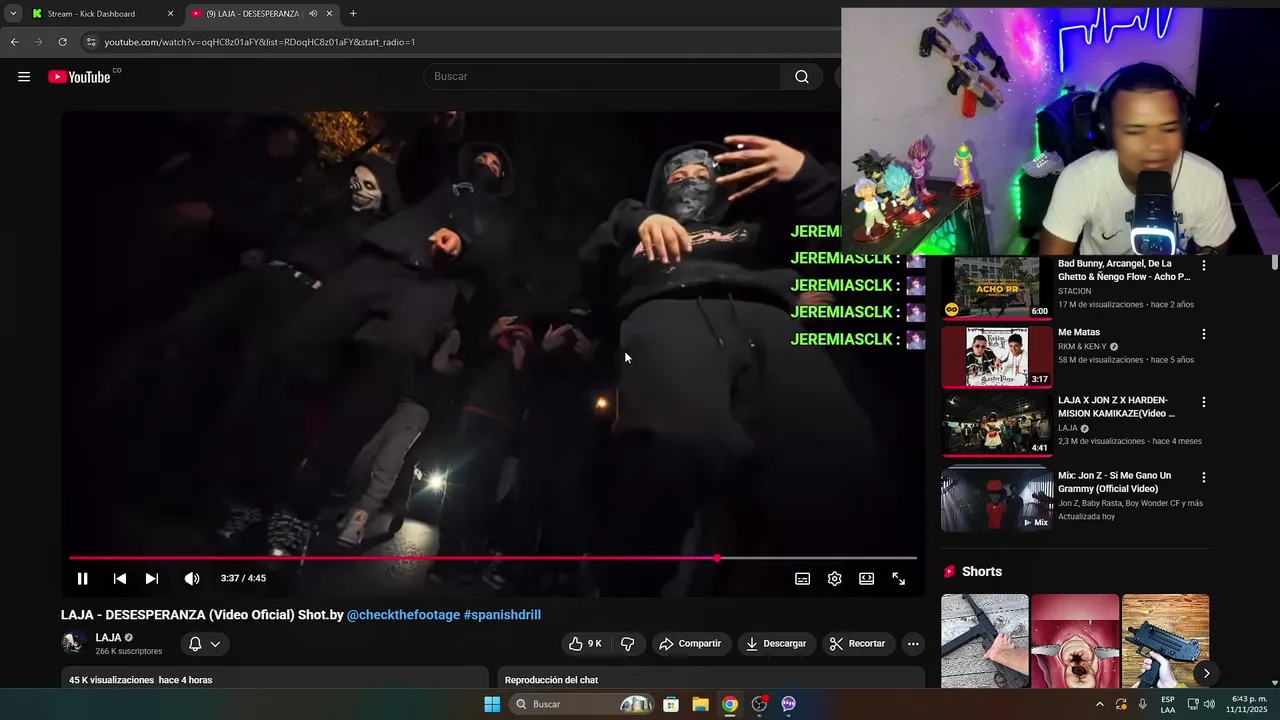This screenshot has height=720, width=1280.
Task: Open Chrome from the taskbar
Action: click(x=730, y=704)
